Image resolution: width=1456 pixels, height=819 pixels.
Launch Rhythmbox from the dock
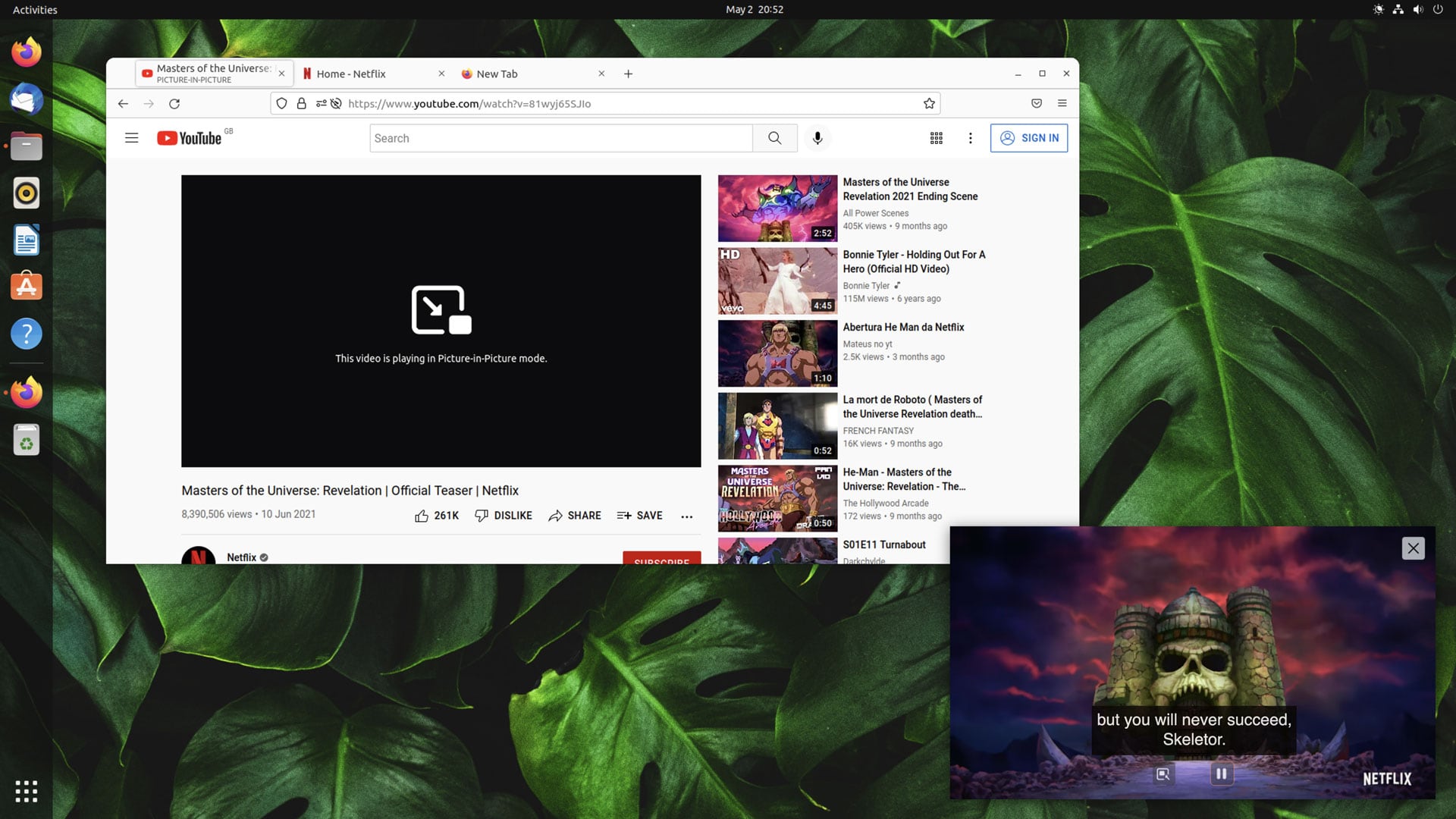(27, 193)
